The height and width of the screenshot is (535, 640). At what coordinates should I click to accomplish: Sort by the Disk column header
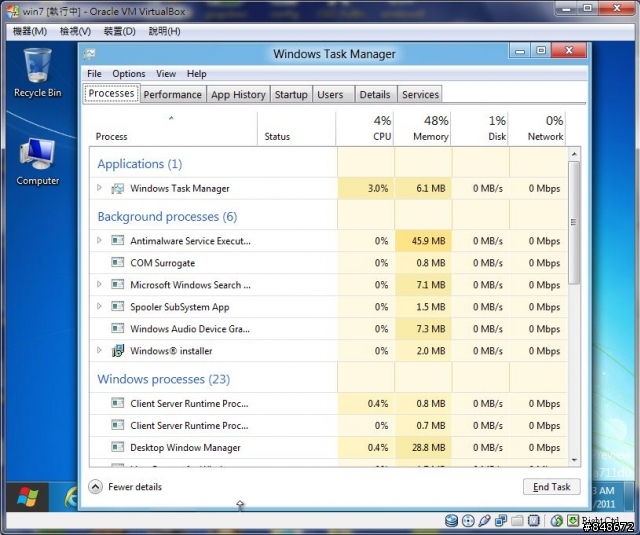(480, 129)
